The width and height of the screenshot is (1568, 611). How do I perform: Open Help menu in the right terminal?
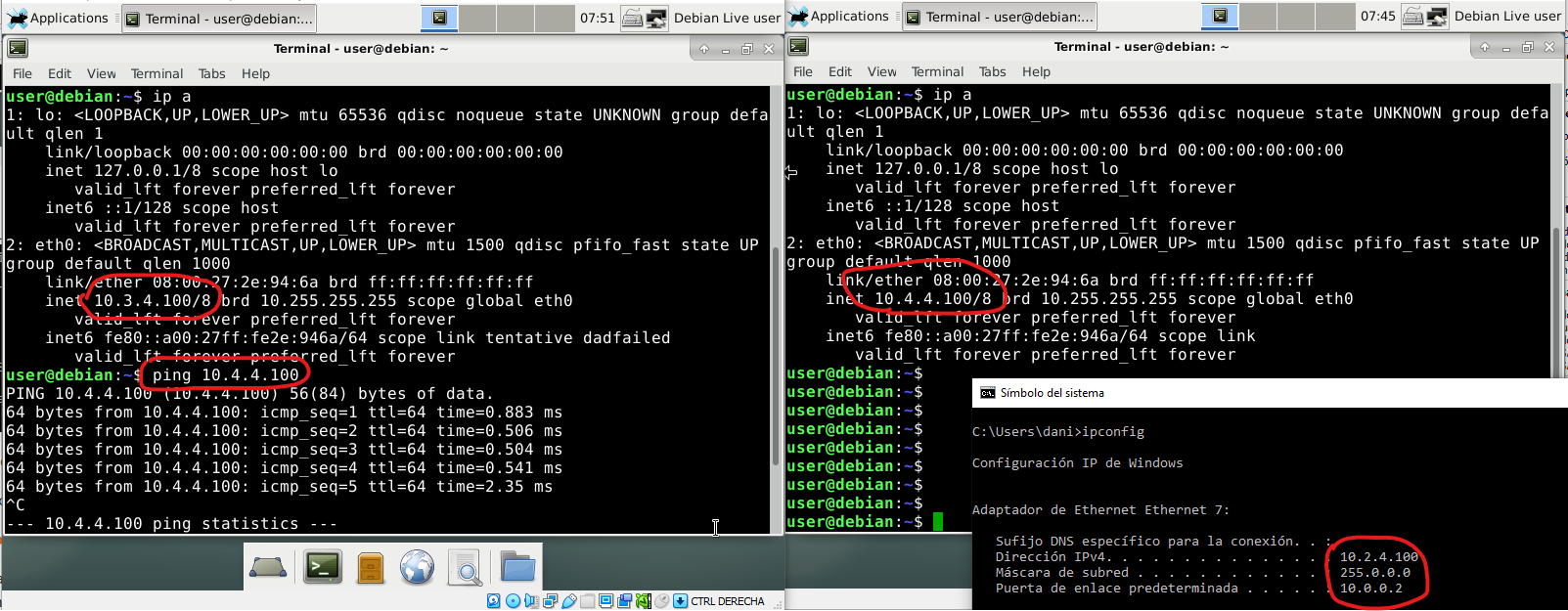[1036, 71]
